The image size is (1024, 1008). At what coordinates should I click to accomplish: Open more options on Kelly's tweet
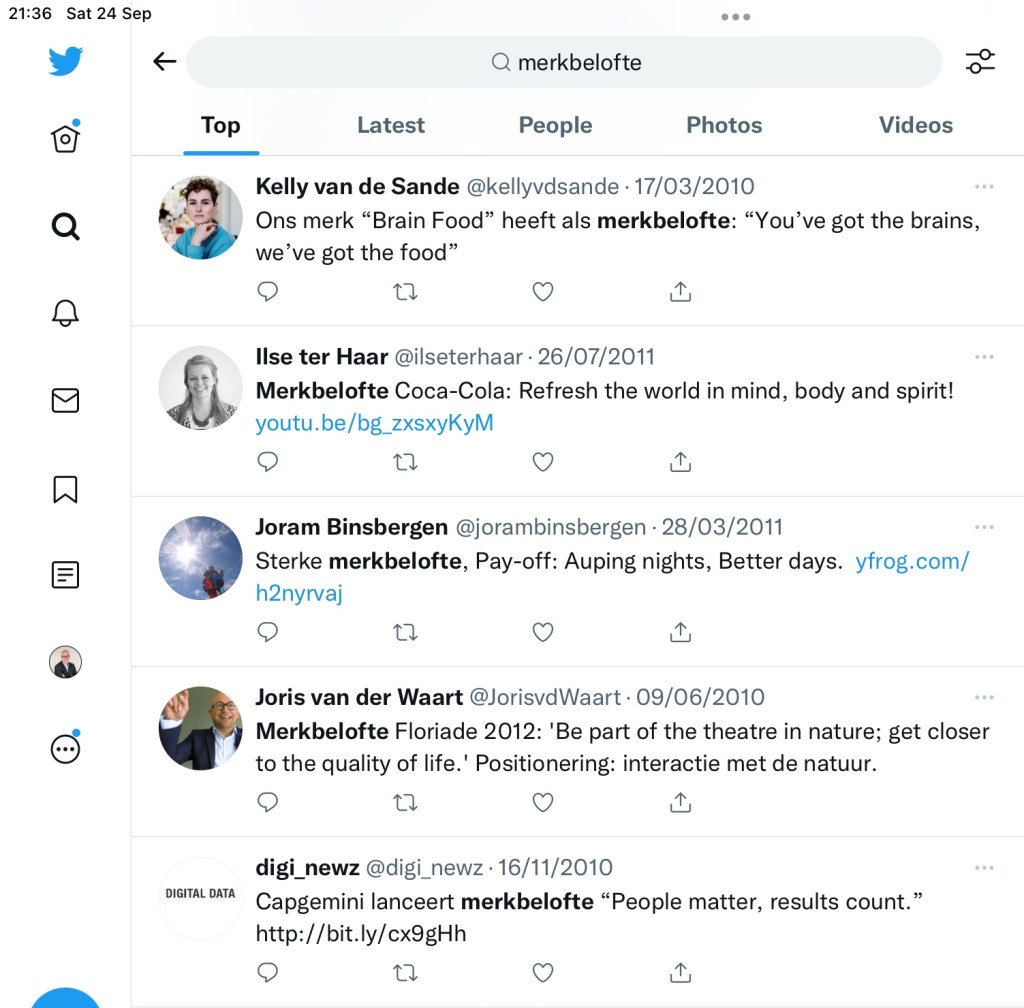point(984,187)
